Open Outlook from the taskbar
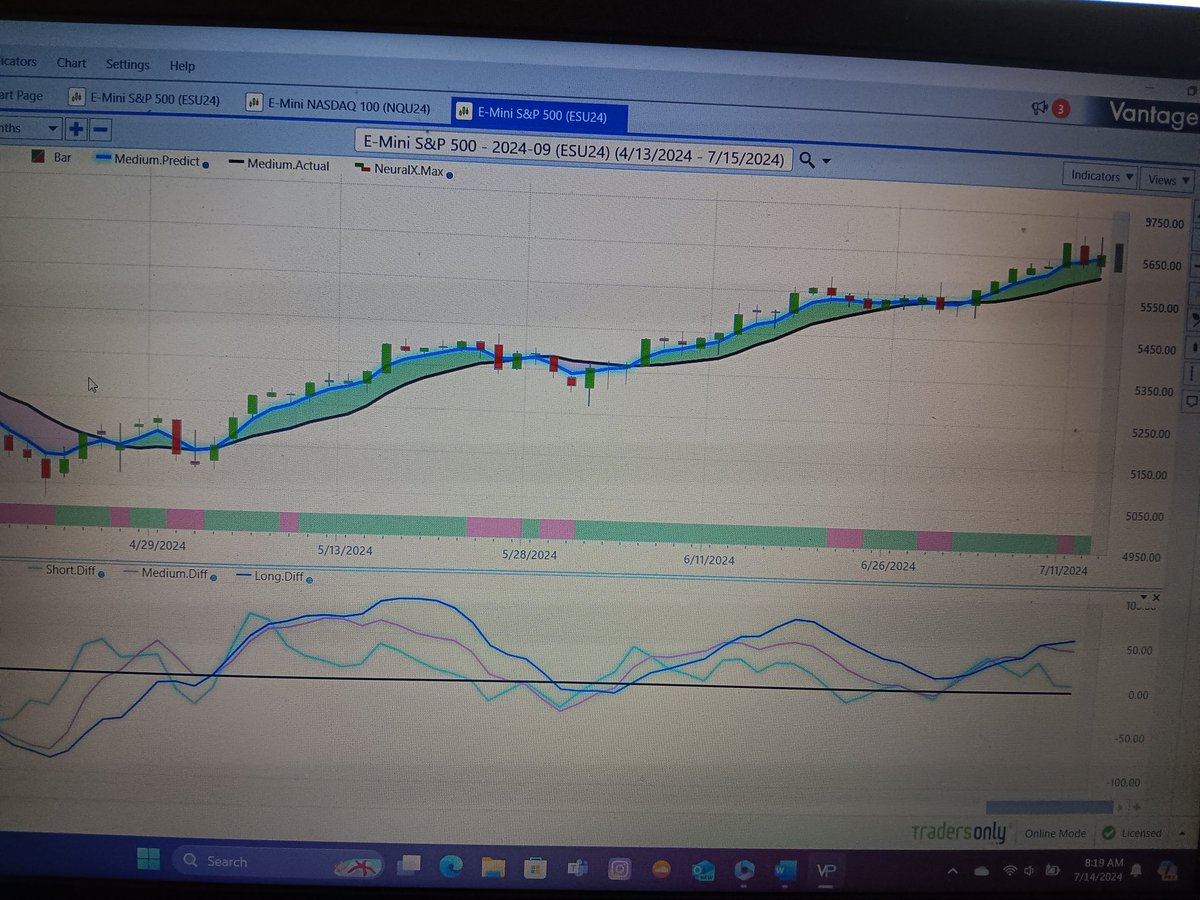This screenshot has height=900, width=1200. pyautogui.click(x=702, y=871)
